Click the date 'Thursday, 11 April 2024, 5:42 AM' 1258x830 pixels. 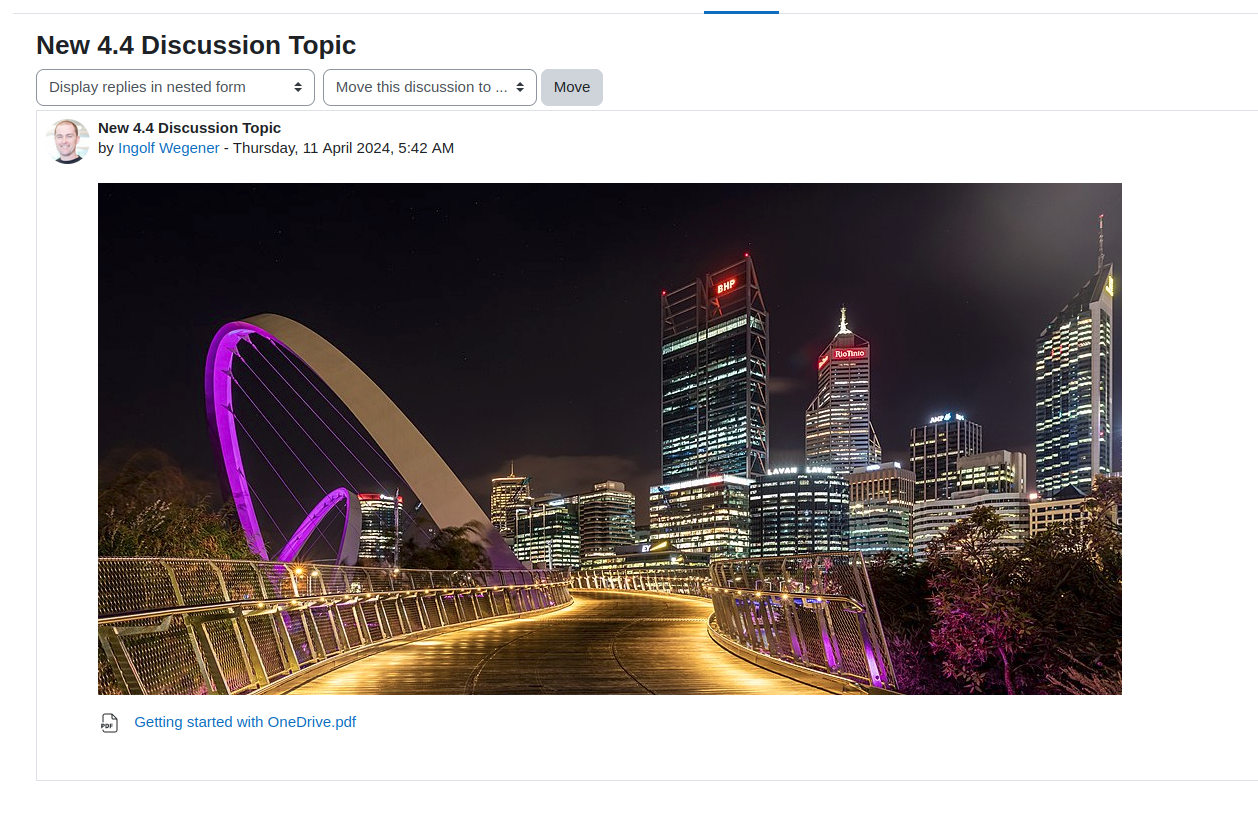(343, 148)
